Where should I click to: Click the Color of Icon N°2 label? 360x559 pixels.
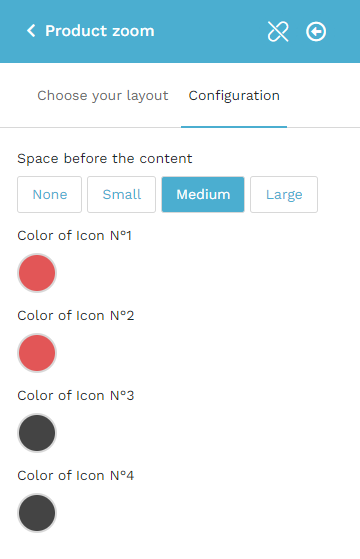pyautogui.click(x=76, y=316)
